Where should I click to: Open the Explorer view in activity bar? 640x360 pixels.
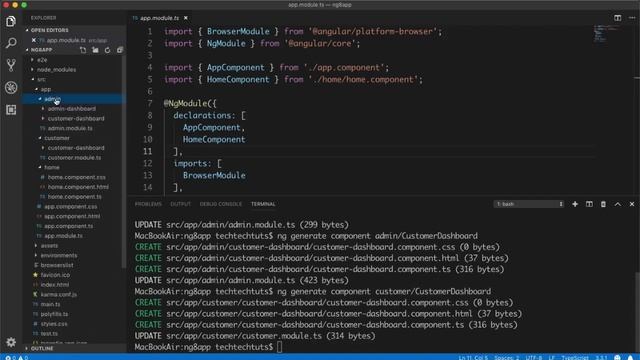coord(11,21)
